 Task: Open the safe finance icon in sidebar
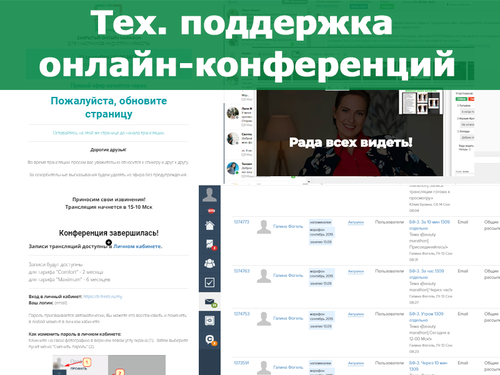[210, 321]
